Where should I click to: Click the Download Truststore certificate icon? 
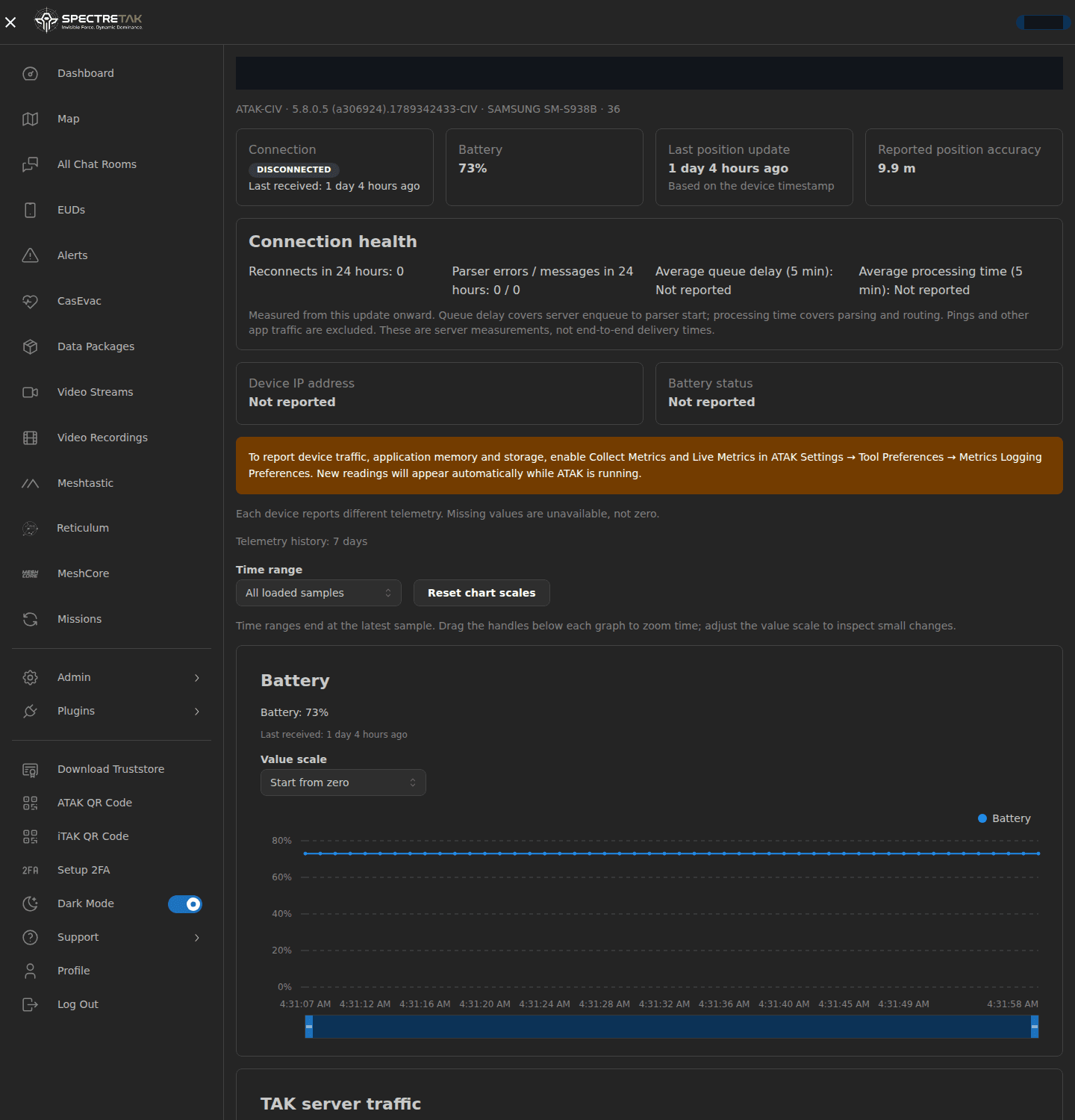pos(30,770)
